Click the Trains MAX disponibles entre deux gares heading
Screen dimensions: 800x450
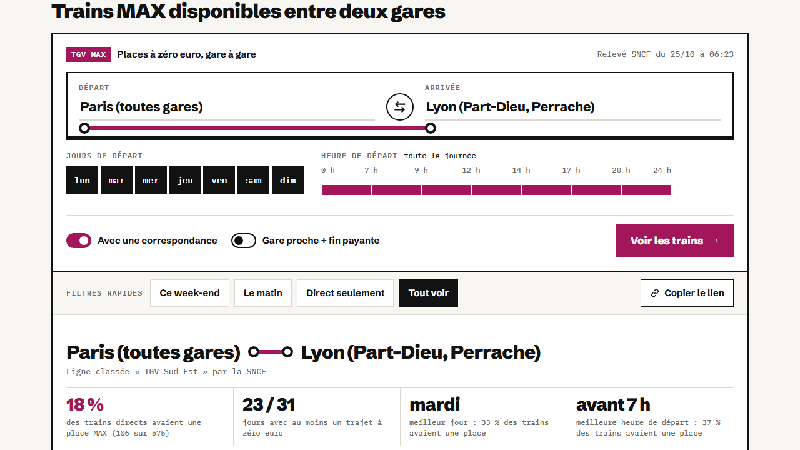pyautogui.click(x=248, y=11)
